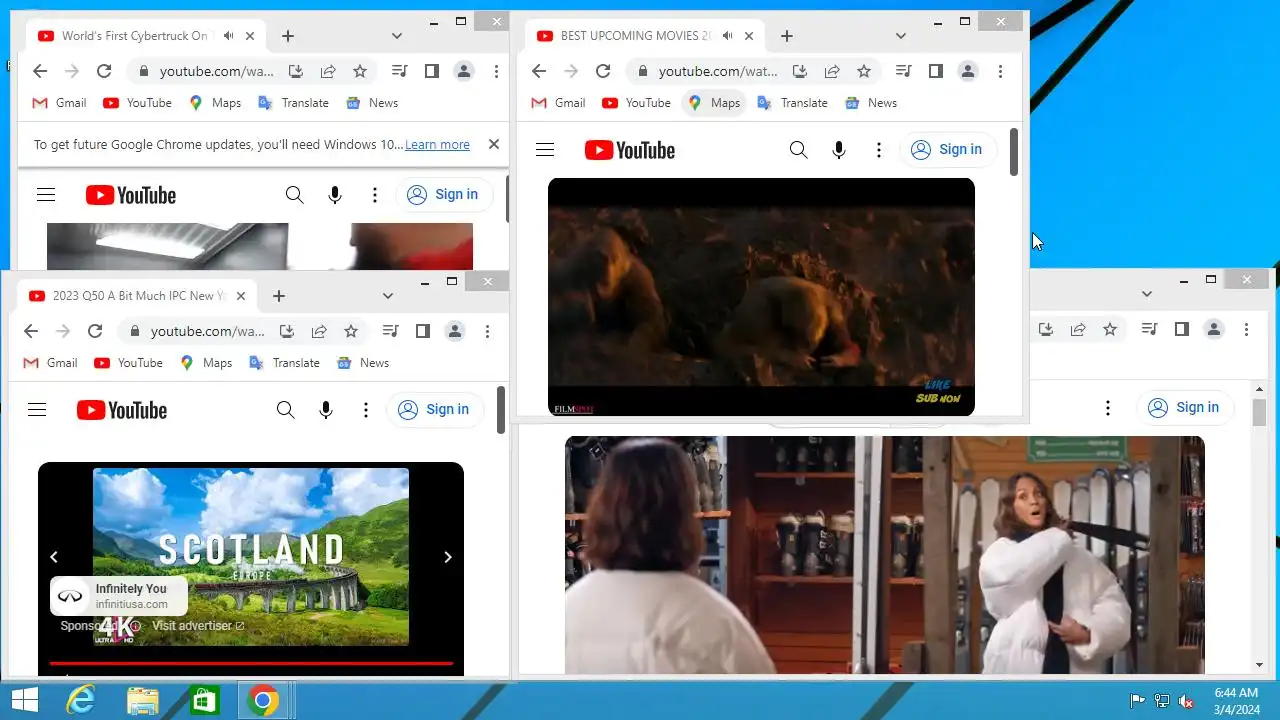Show next ad image in Q50 window
Viewport: 1280px width, 720px height.
448,557
